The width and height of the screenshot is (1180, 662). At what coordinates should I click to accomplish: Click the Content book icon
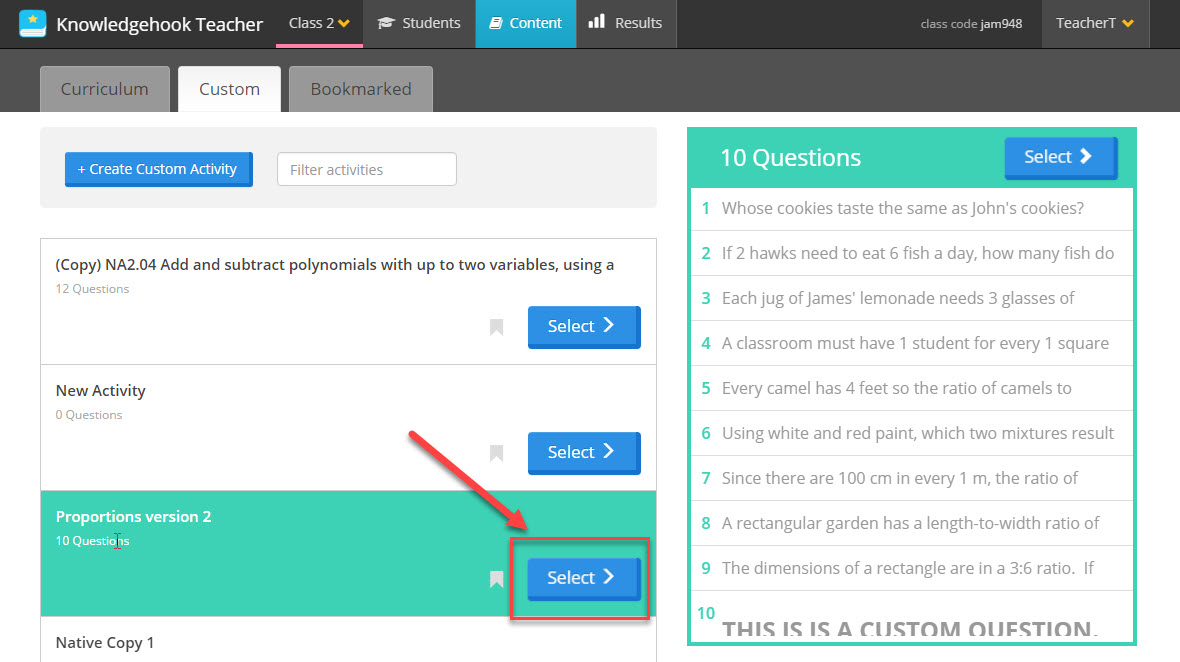tap(496, 23)
